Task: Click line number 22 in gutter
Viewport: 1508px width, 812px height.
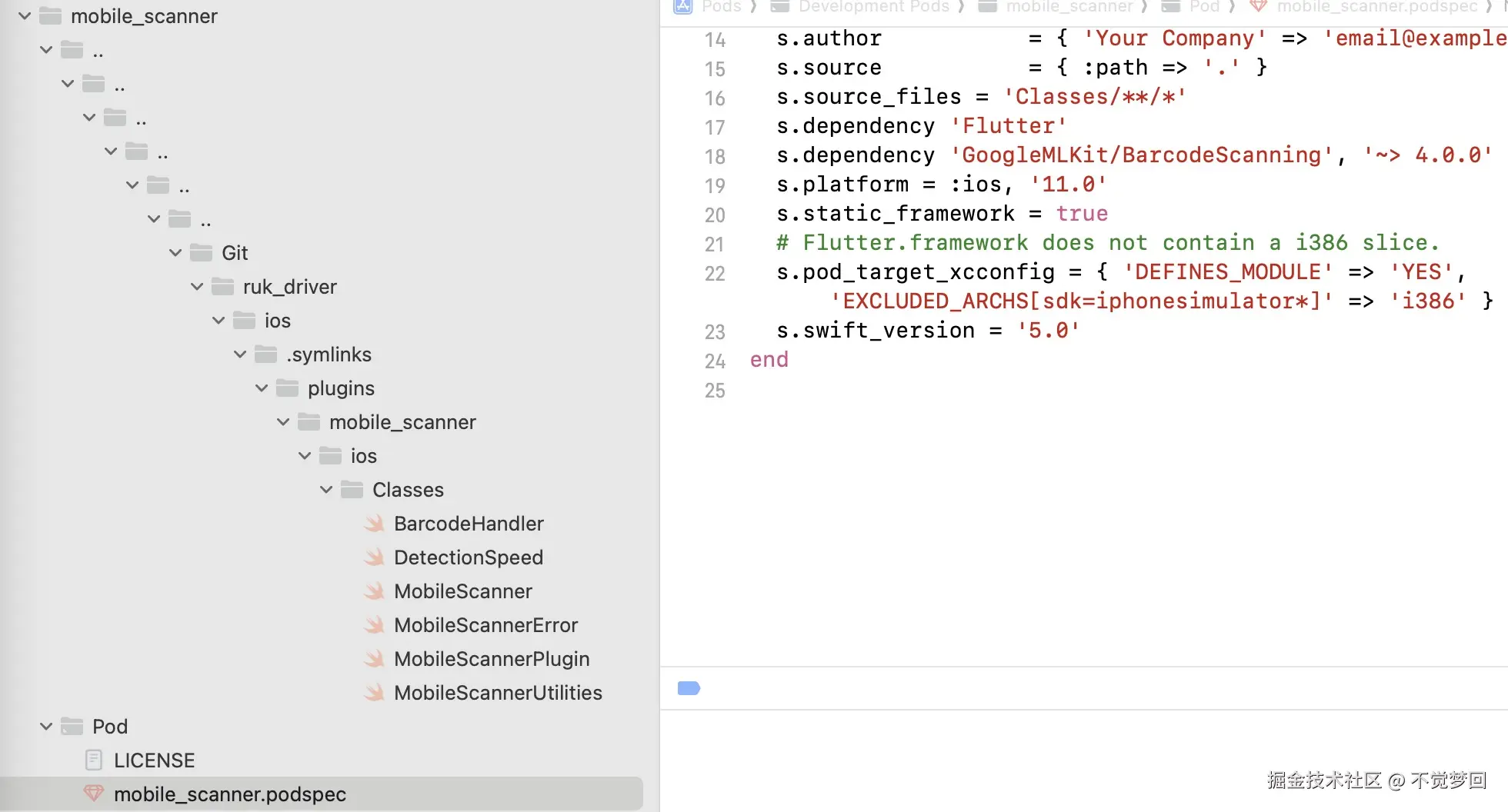Action: tap(715, 273)
